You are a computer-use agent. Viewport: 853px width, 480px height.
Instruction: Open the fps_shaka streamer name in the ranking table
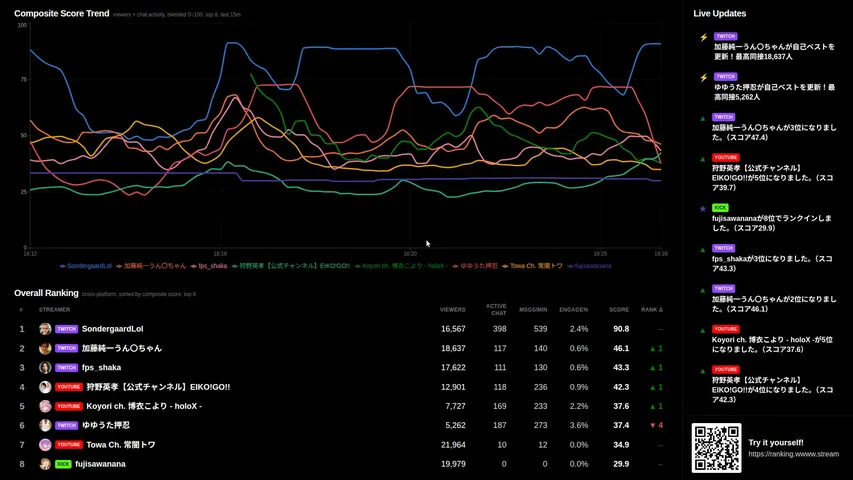[x=101, y=367]
